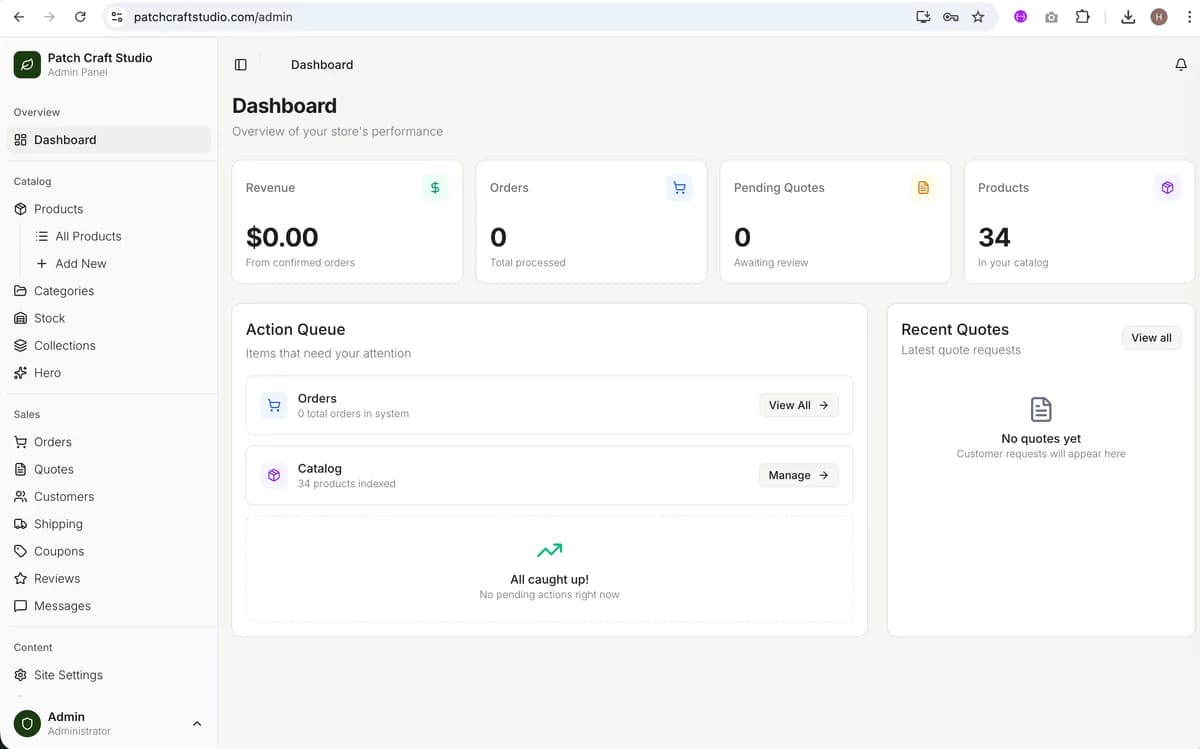1200x749 pixels.
Task: Click the Pending Quotes document icon
Action: (x=923, y=187)
